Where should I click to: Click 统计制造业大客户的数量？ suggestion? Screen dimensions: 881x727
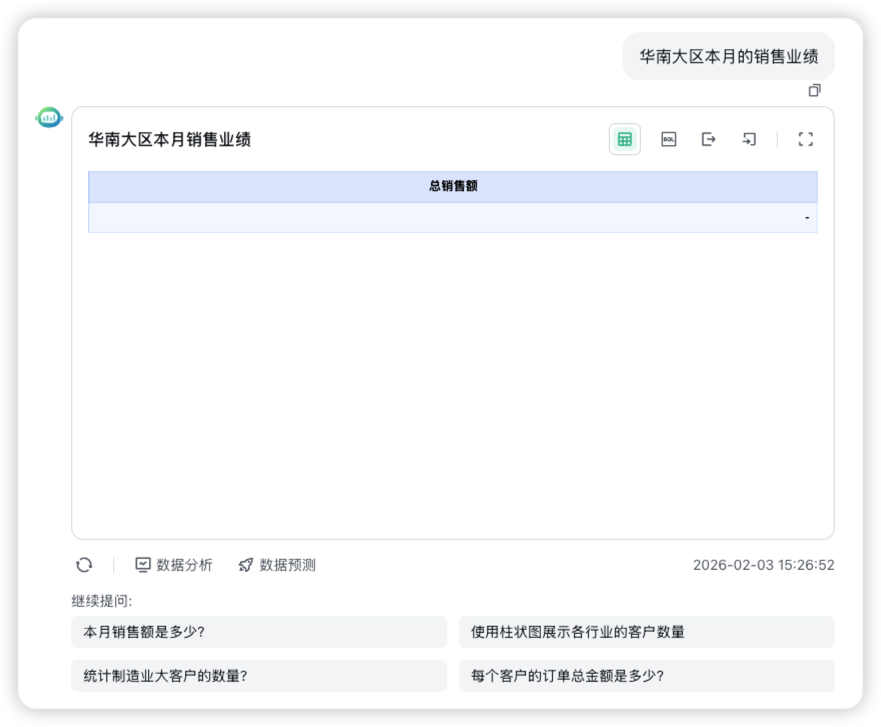click(x=259, y=675)
